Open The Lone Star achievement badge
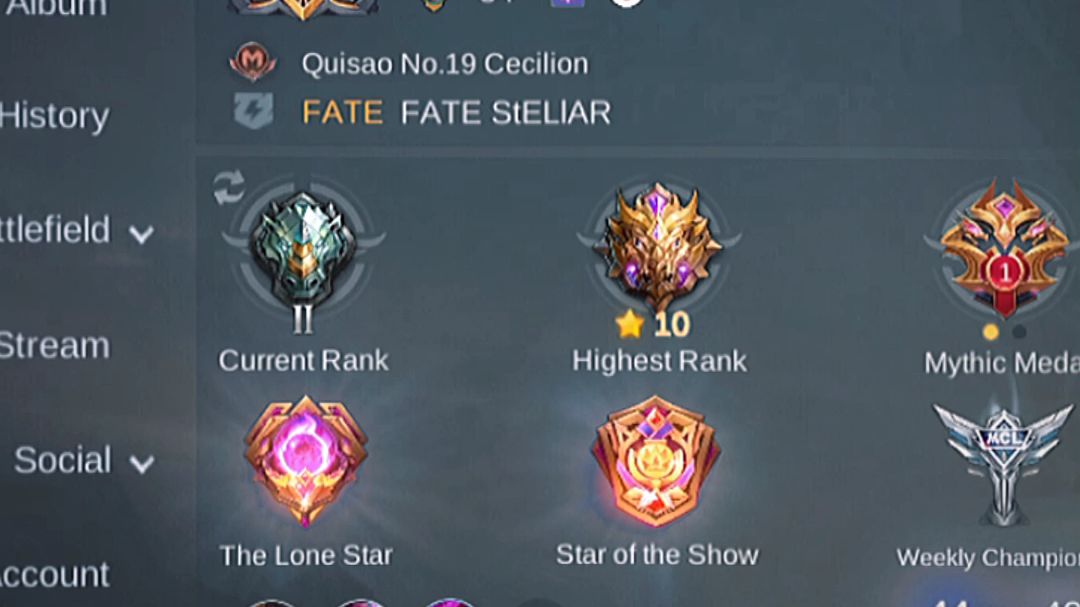This screenshot has width=1080, height=607. click(x=305, y=461)
